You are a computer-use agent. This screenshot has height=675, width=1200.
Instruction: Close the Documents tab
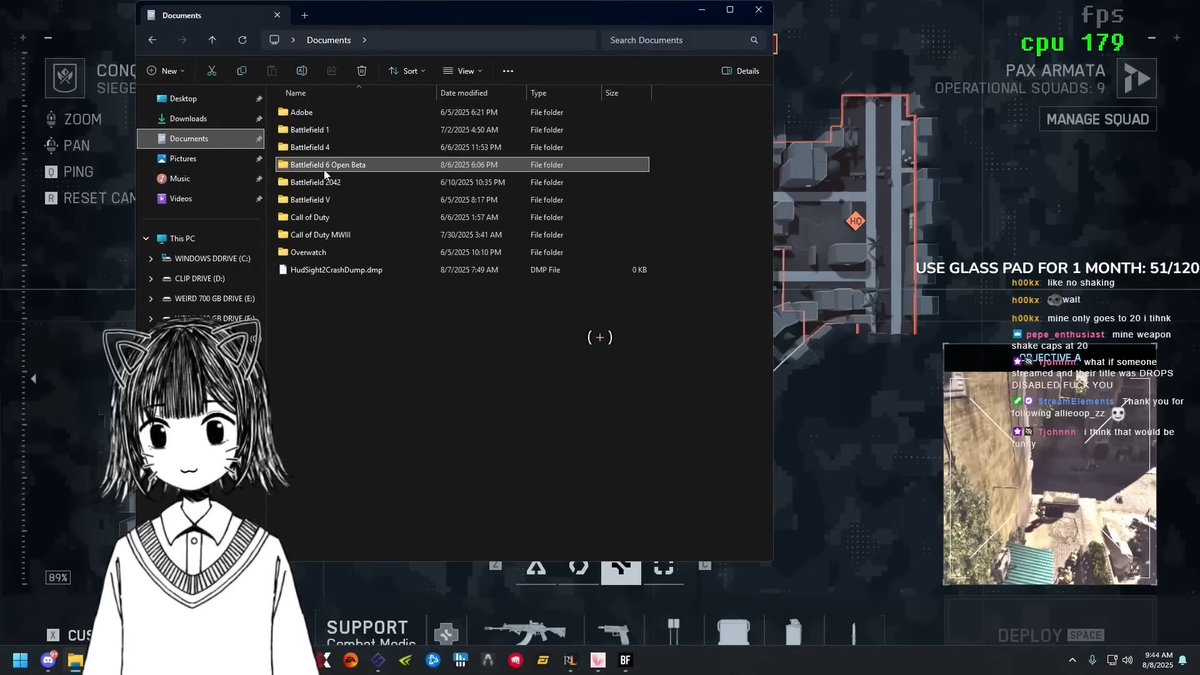(277, 15)
